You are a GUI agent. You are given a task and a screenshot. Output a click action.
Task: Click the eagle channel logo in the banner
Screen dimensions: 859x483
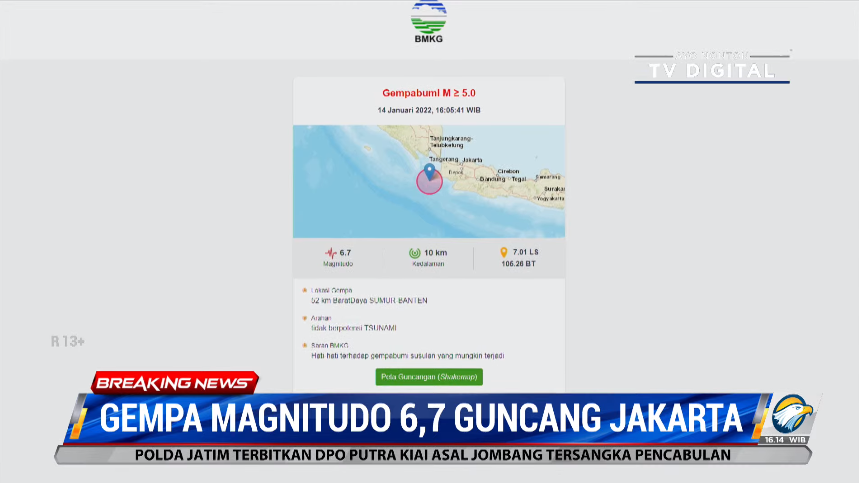pyautogui.click(x=791, y=415)
